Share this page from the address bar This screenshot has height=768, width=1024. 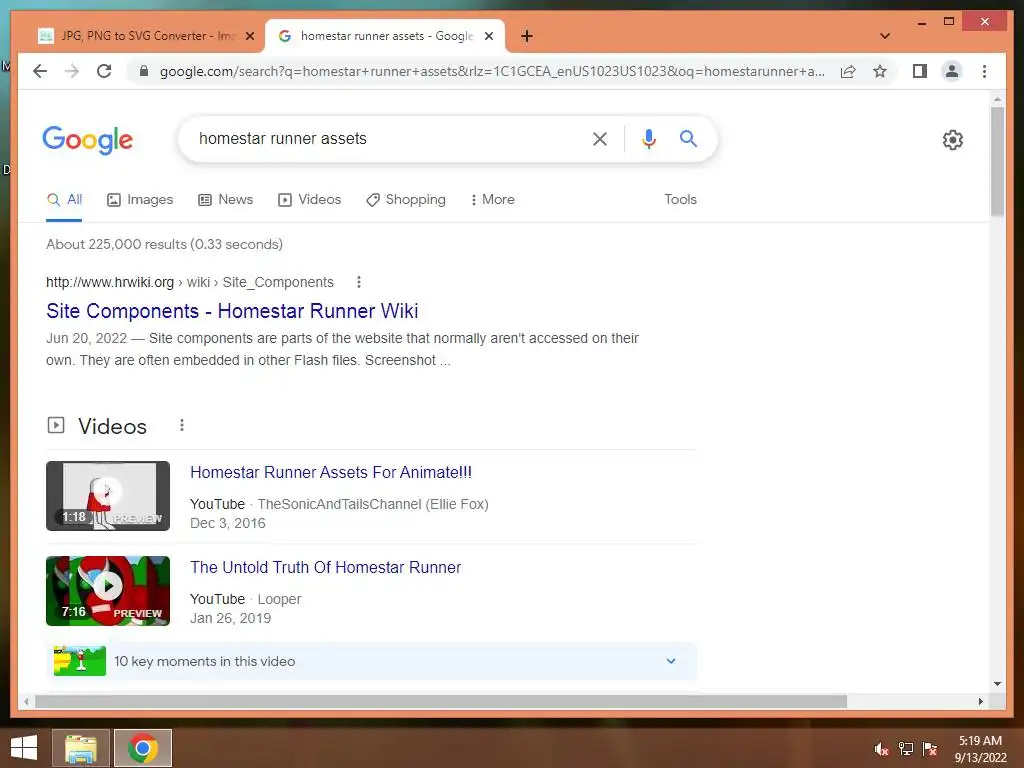tap(848, 71)
